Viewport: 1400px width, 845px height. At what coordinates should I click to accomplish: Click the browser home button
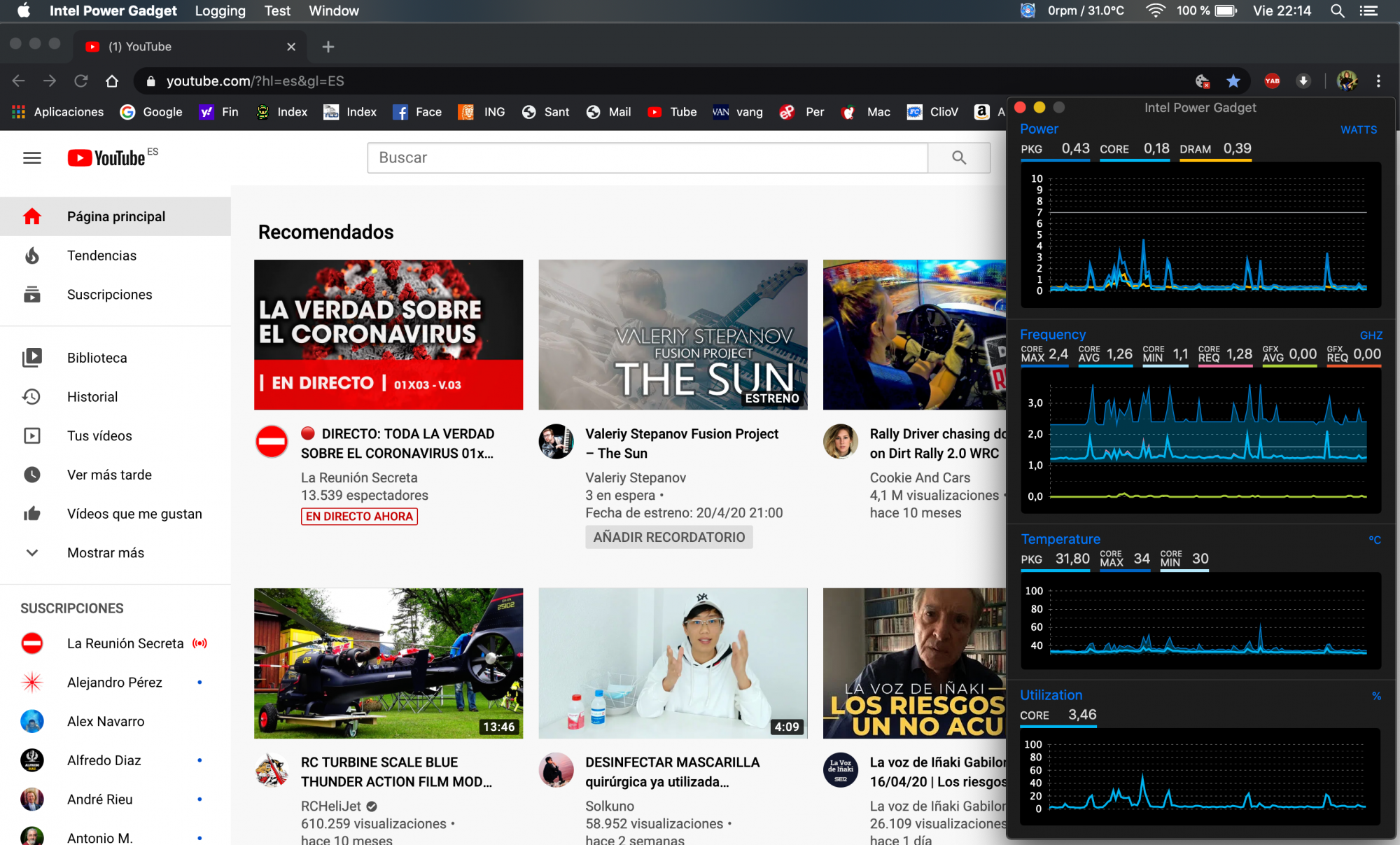click(x=112, y=81)
